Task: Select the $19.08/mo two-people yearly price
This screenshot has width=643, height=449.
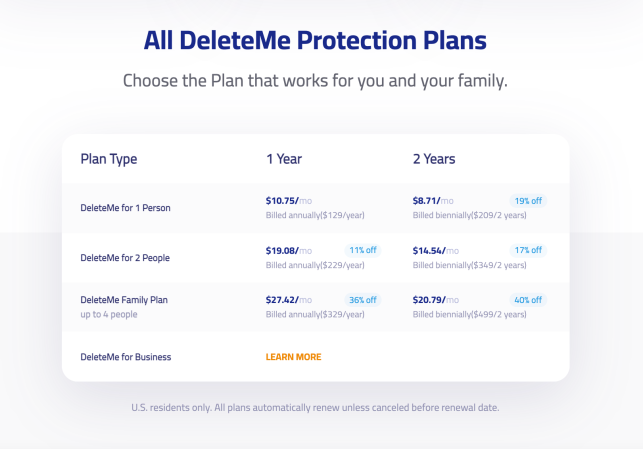Action: (x=289, y=251)
